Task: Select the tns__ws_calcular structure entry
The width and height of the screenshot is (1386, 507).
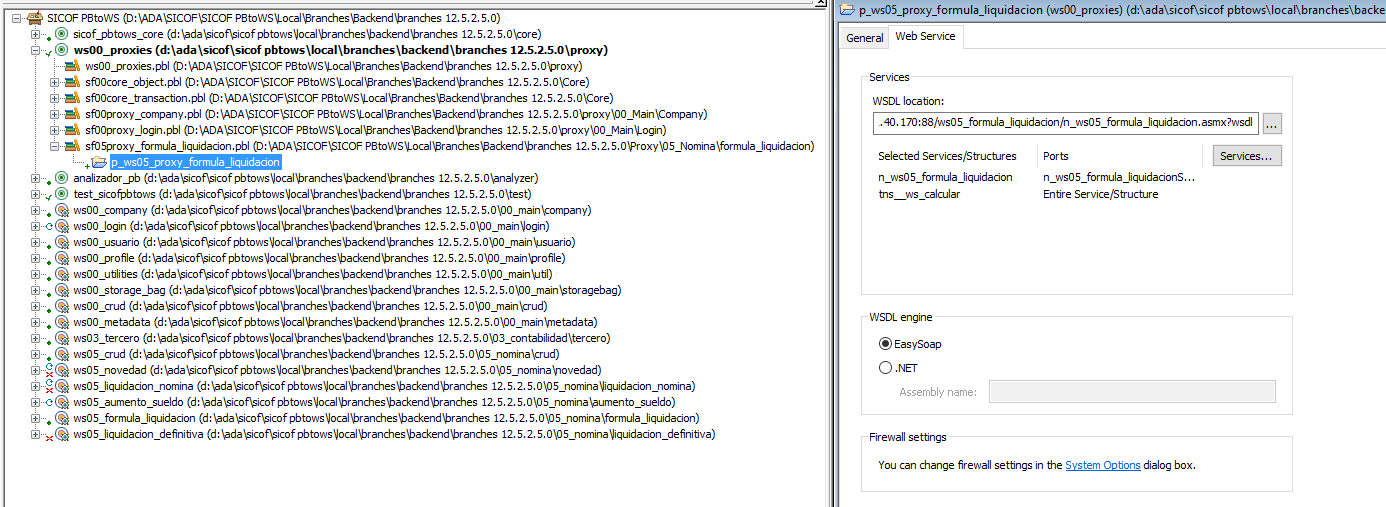Action: [919, 194]
